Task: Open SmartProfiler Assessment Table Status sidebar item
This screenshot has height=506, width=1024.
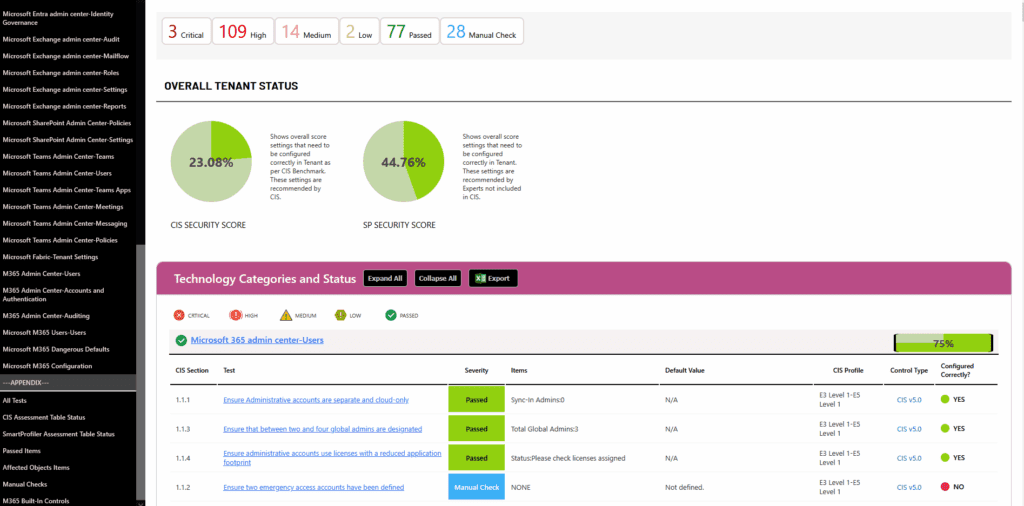Action: (x=59, y=434)
